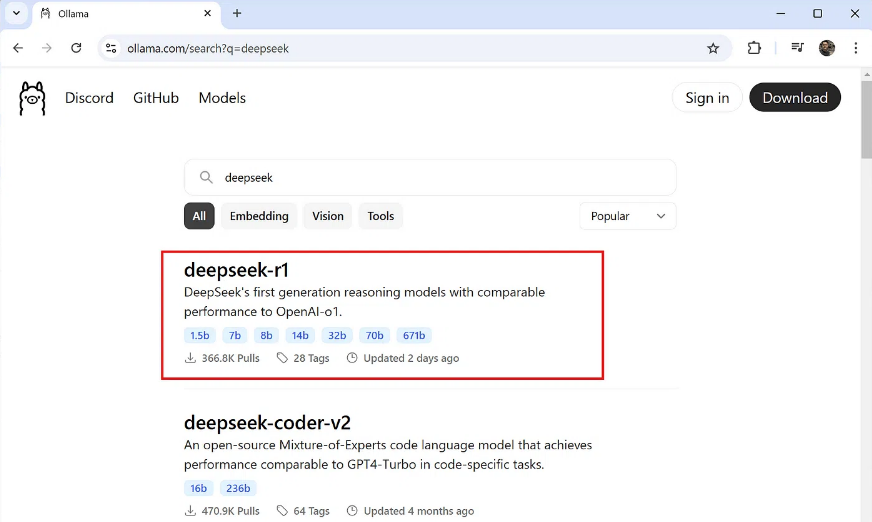Open Chrome's three-dot menu
This screenshot has height=522, width=872.
(x=856, y=48)
